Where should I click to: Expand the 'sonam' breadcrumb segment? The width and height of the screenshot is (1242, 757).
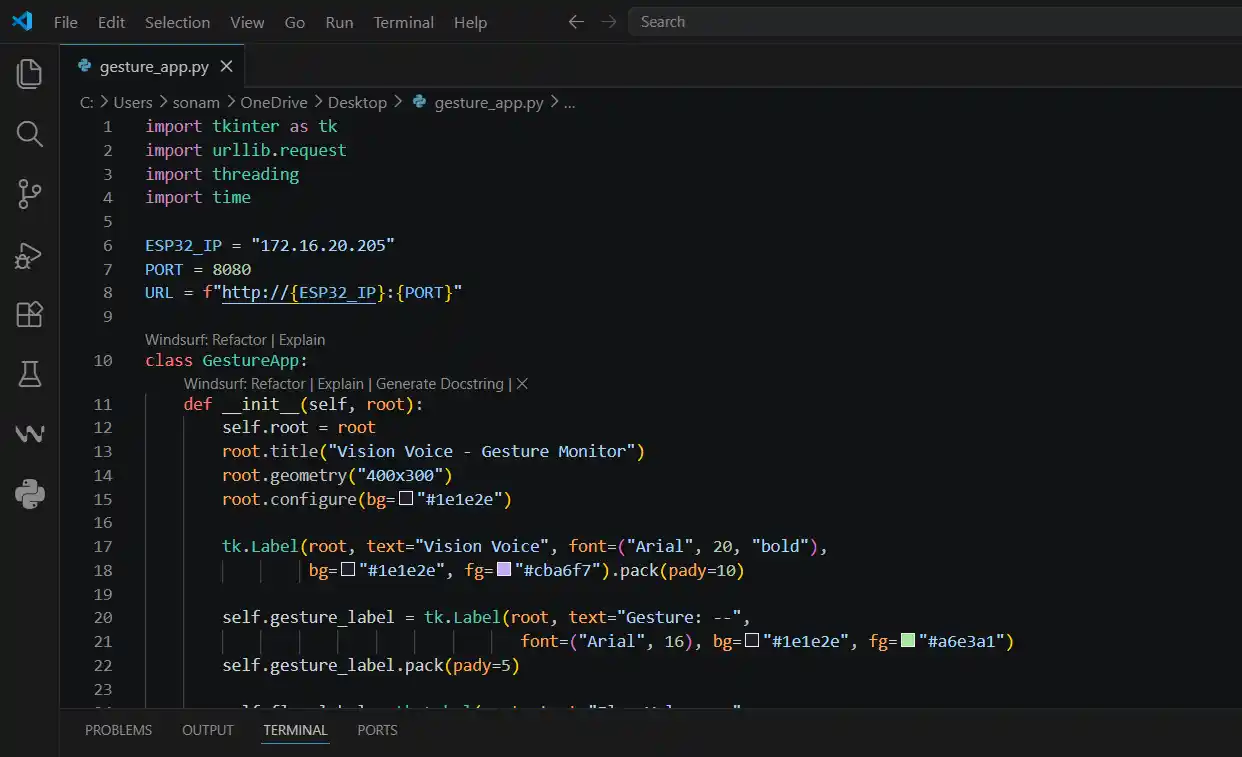196,102
